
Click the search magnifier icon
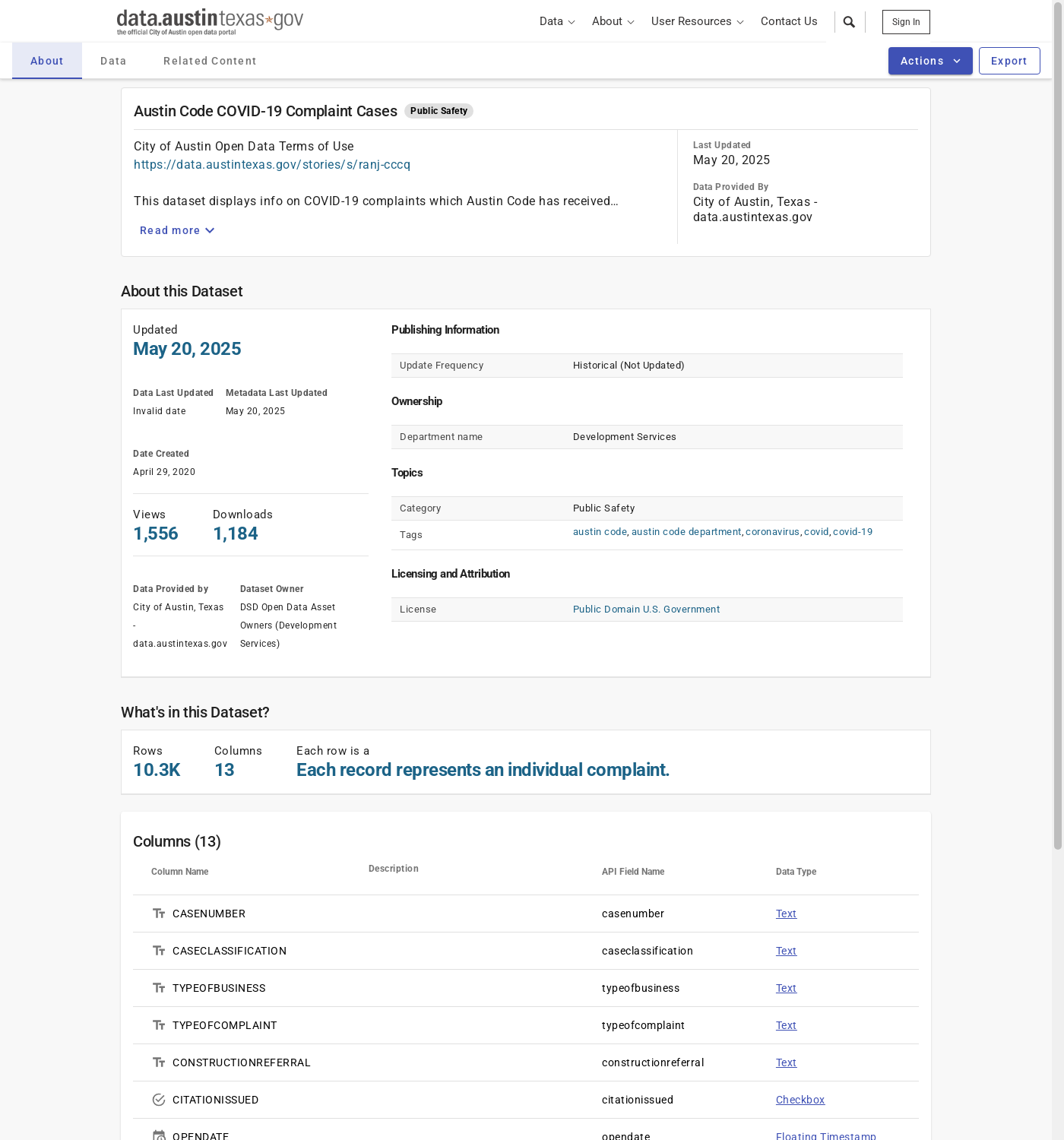tap(849, 22)
